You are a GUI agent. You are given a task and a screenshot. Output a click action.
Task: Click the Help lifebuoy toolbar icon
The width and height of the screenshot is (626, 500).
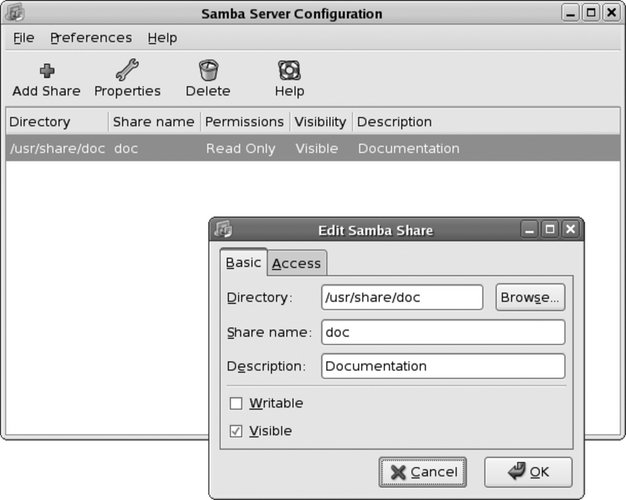tap(289, 70)
